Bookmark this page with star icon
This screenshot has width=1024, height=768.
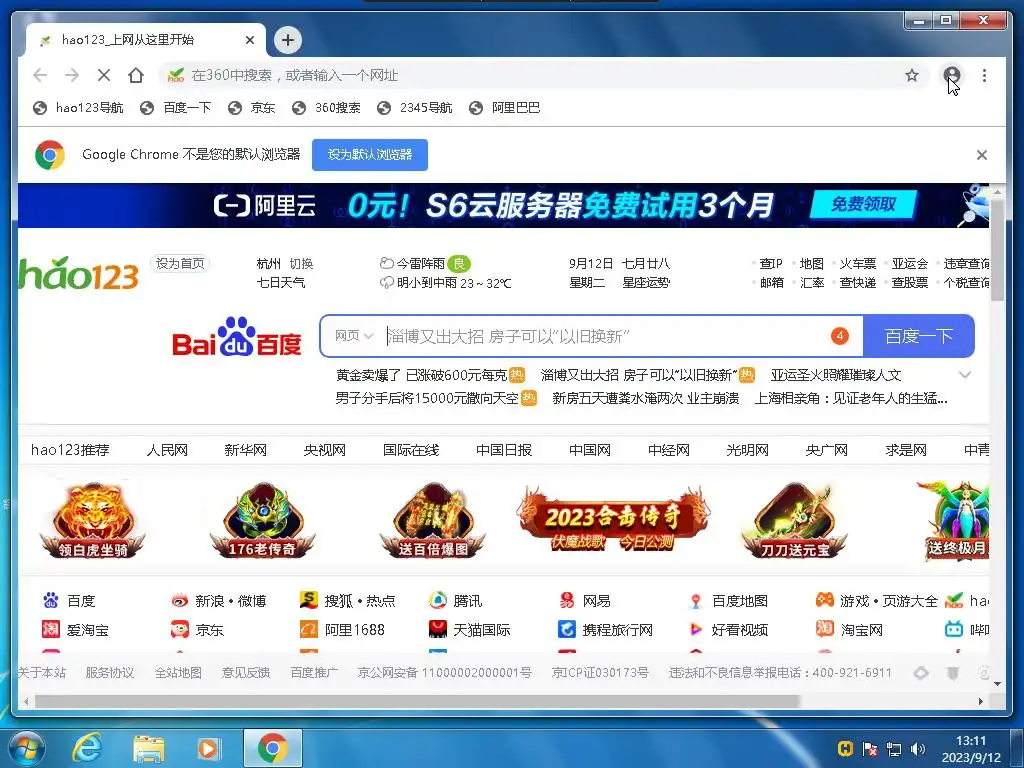912,75
